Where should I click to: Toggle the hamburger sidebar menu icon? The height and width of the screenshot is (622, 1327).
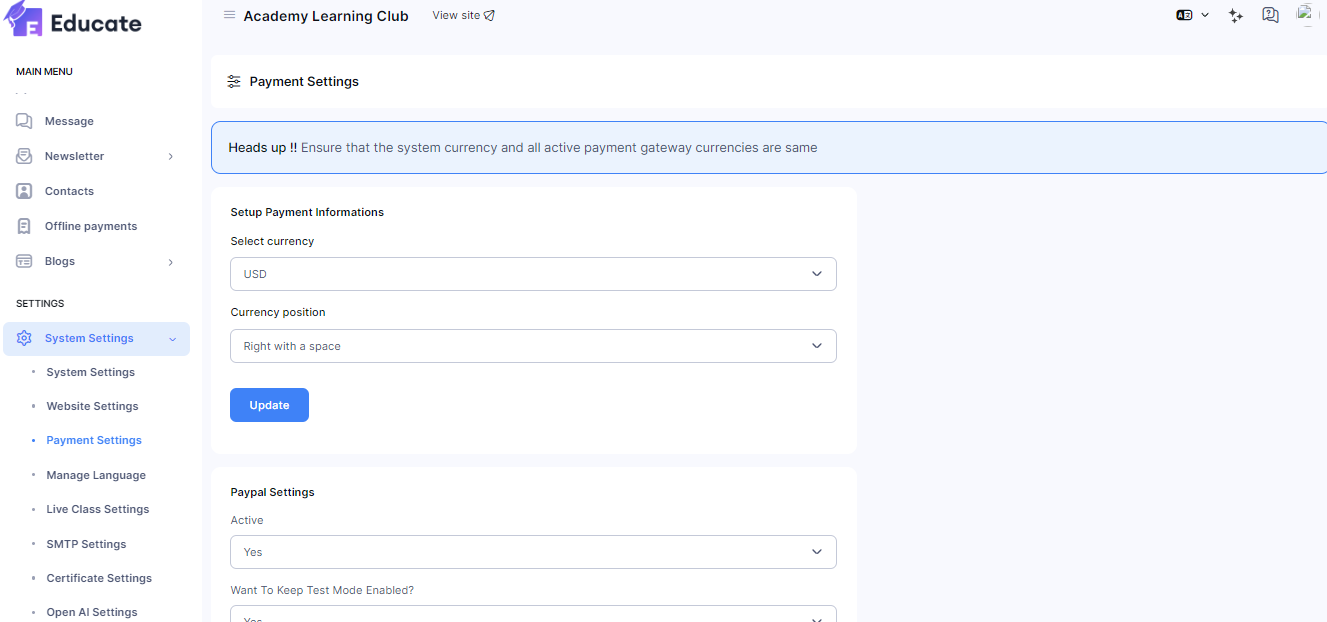[229, 15]
